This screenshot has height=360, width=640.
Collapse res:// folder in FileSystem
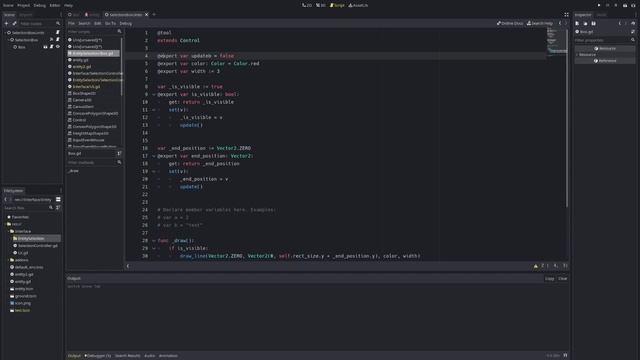point(5,224)
